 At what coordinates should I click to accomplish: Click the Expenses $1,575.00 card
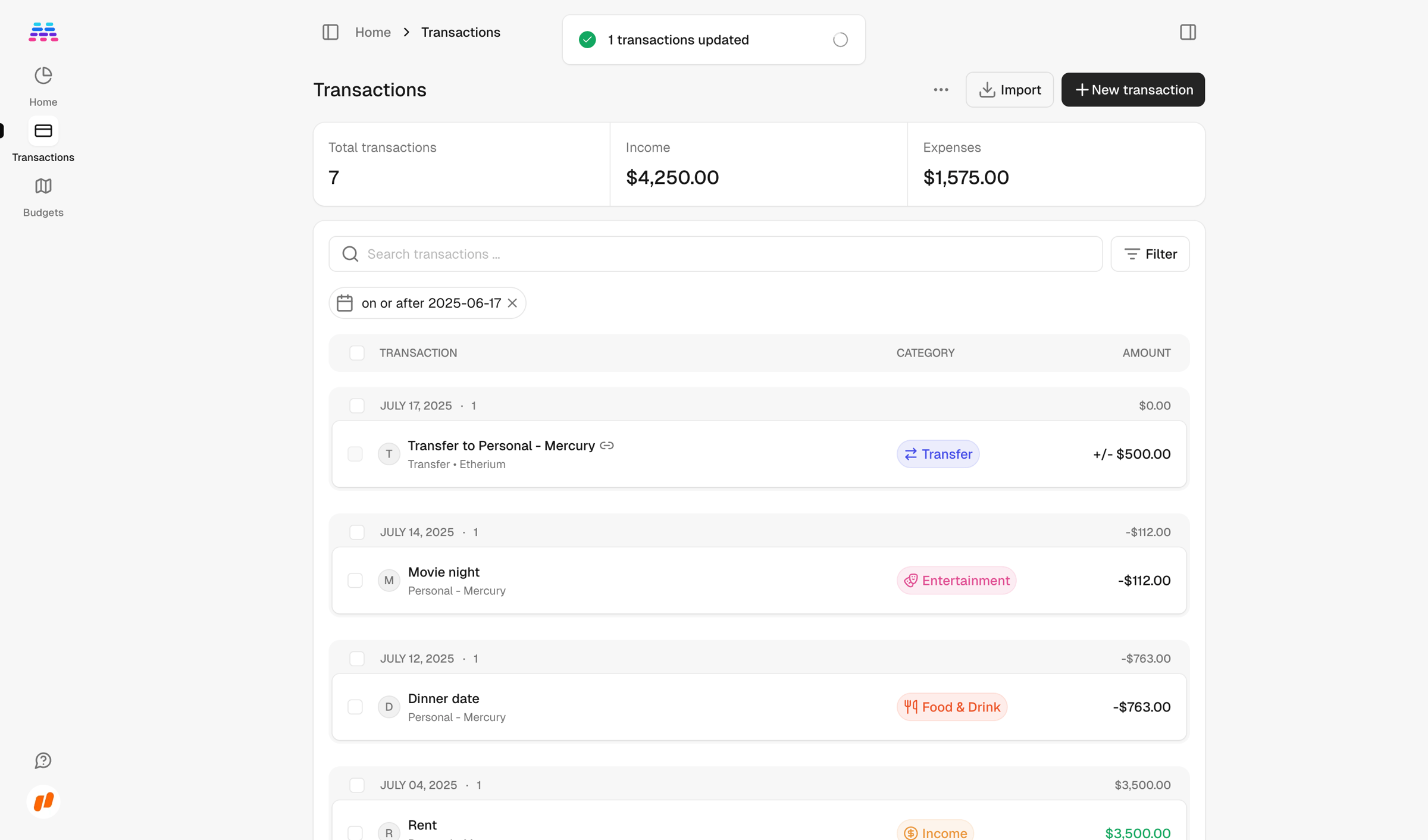[x=1056, y=164]
